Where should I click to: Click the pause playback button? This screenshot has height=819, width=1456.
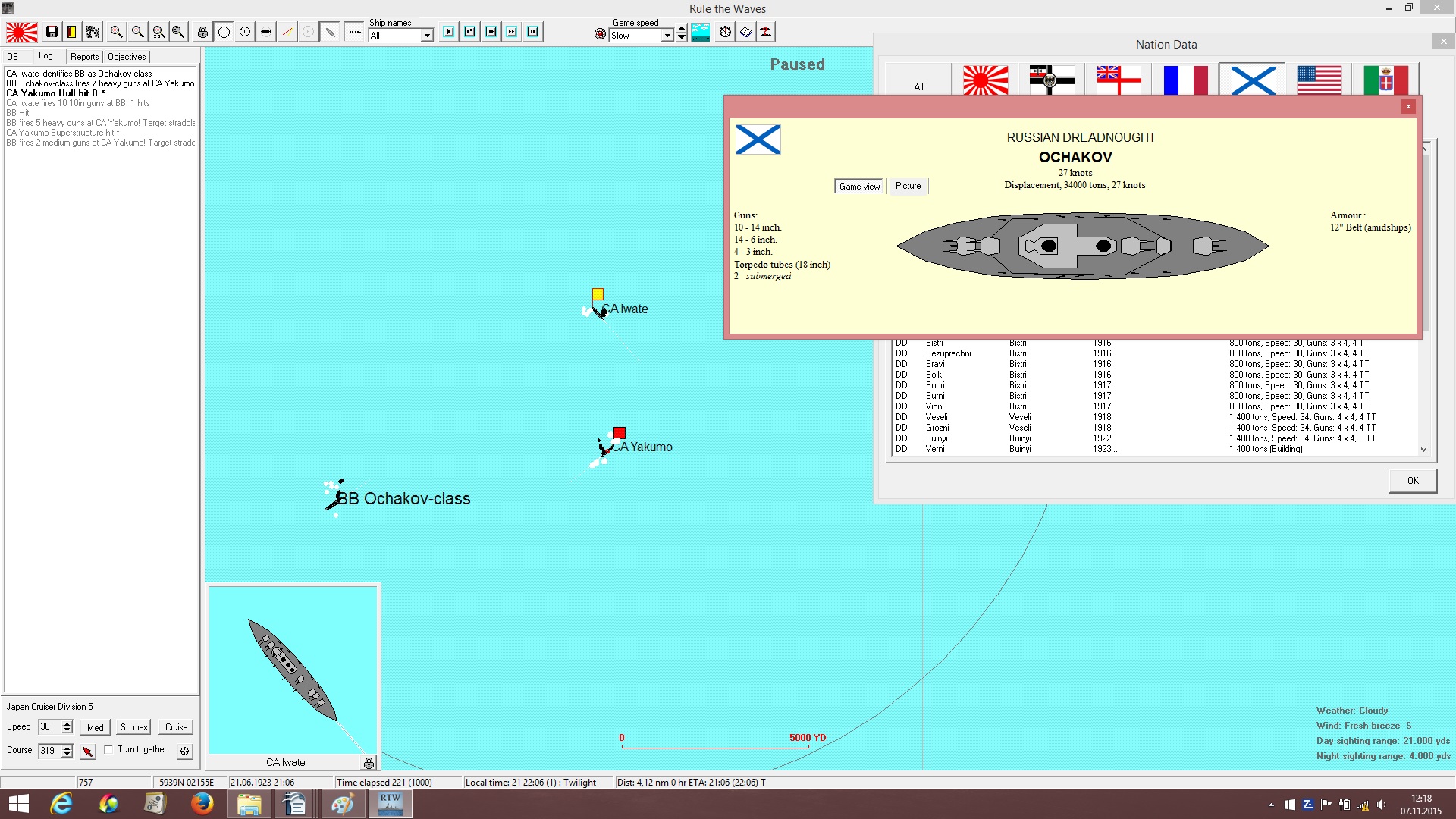tap(533, 32)
